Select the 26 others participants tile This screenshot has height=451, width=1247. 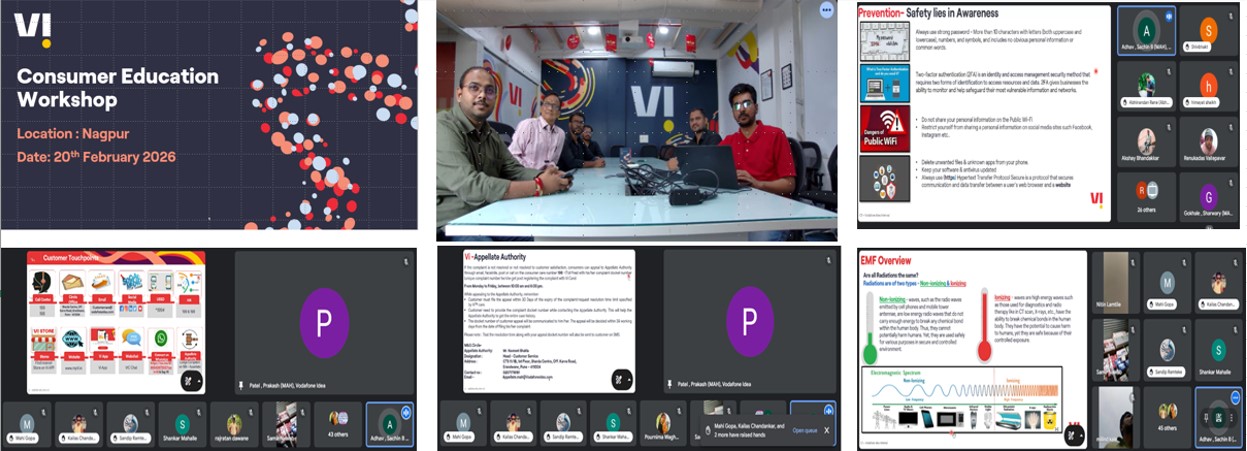tap(1146, 194)
